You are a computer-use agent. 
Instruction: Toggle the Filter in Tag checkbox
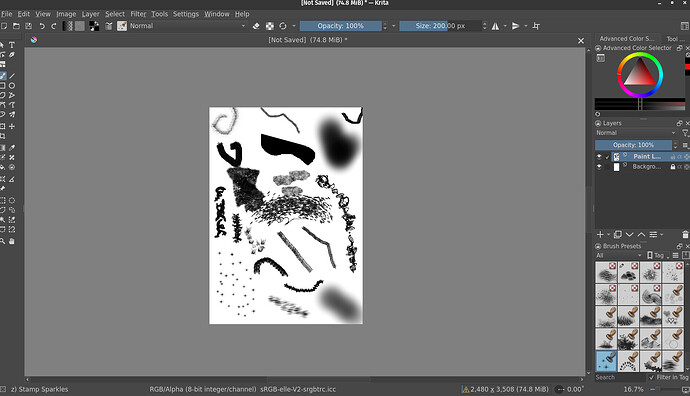652,377
